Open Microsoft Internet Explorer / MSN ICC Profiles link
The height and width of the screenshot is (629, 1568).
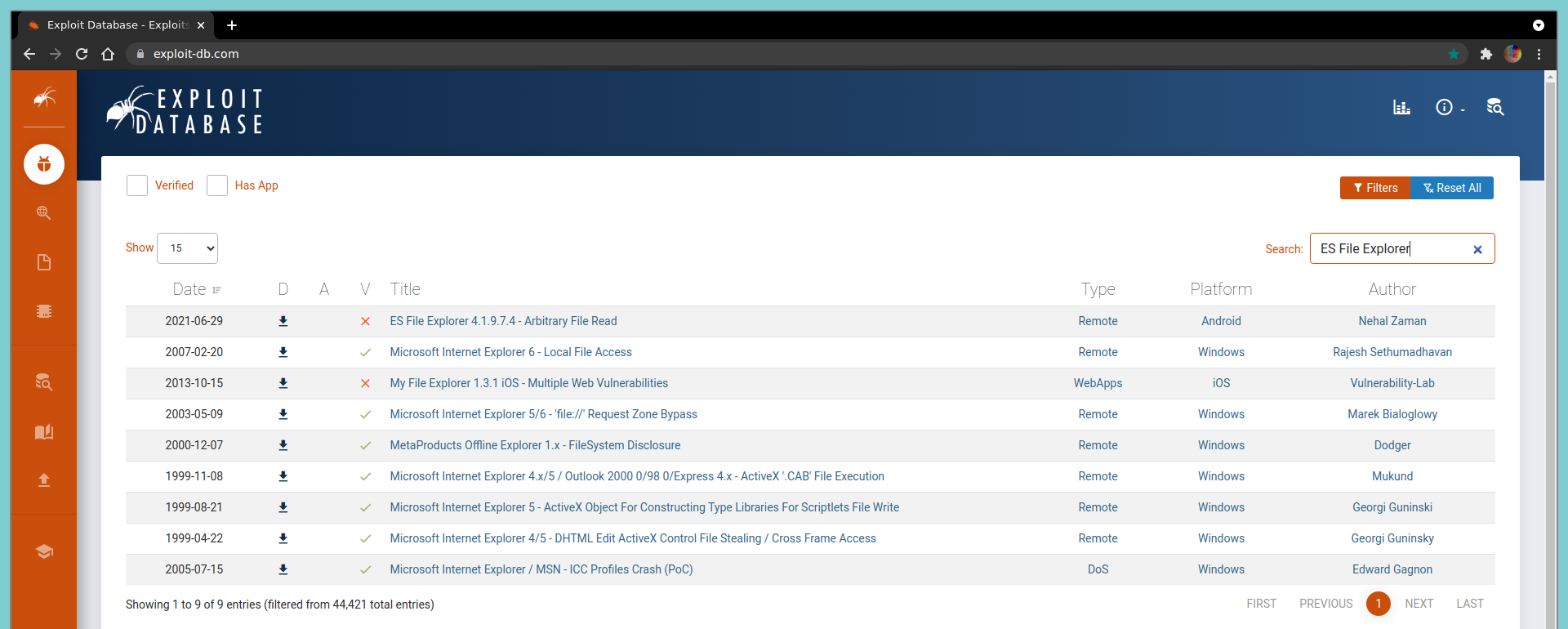(541, 569)
